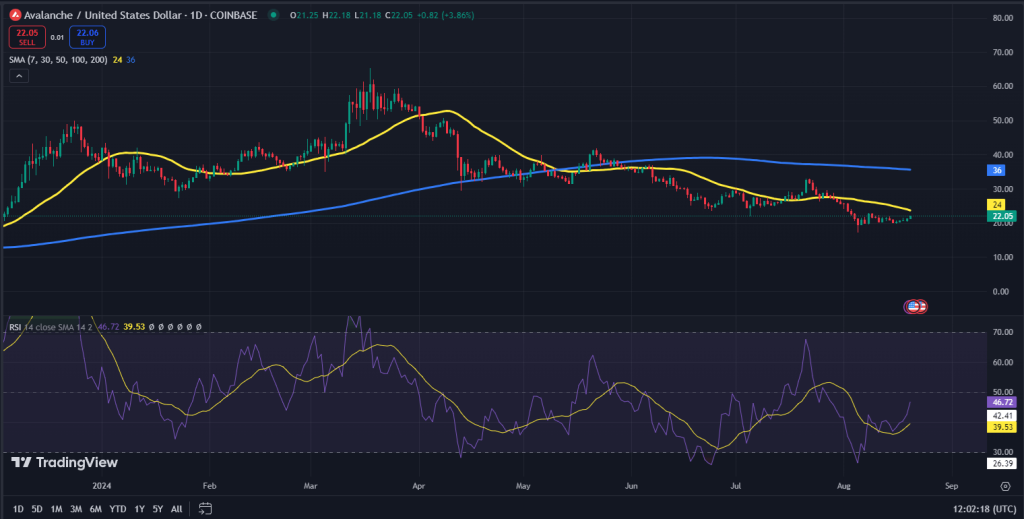Viewport: 1024px width, 519px height.
Task: Open the Go to date calendar icon
Action: [204, 508]
